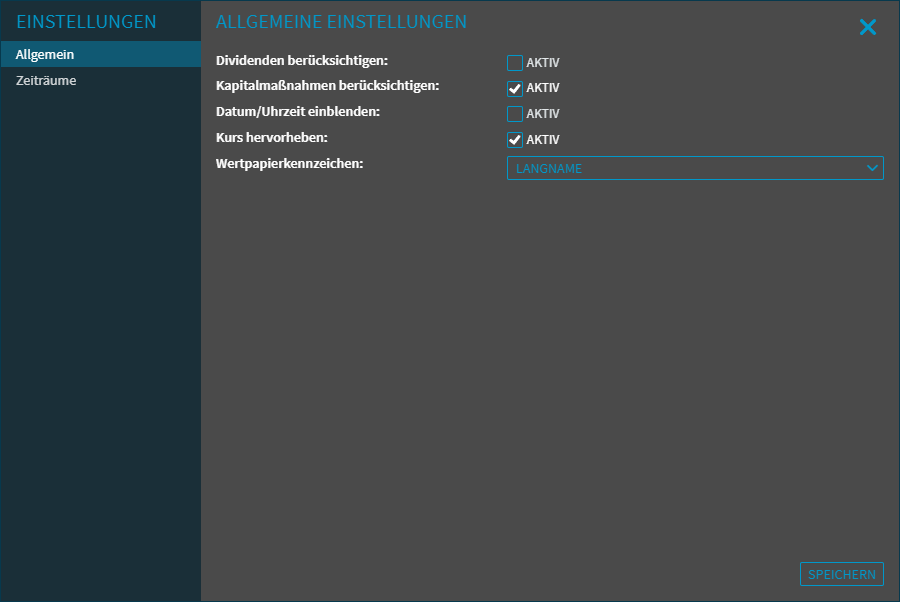Screen dimensions: 900x602
Task: Click the AKTIV label beside Dividenden berücksichtigen
Action: [543, 63]
